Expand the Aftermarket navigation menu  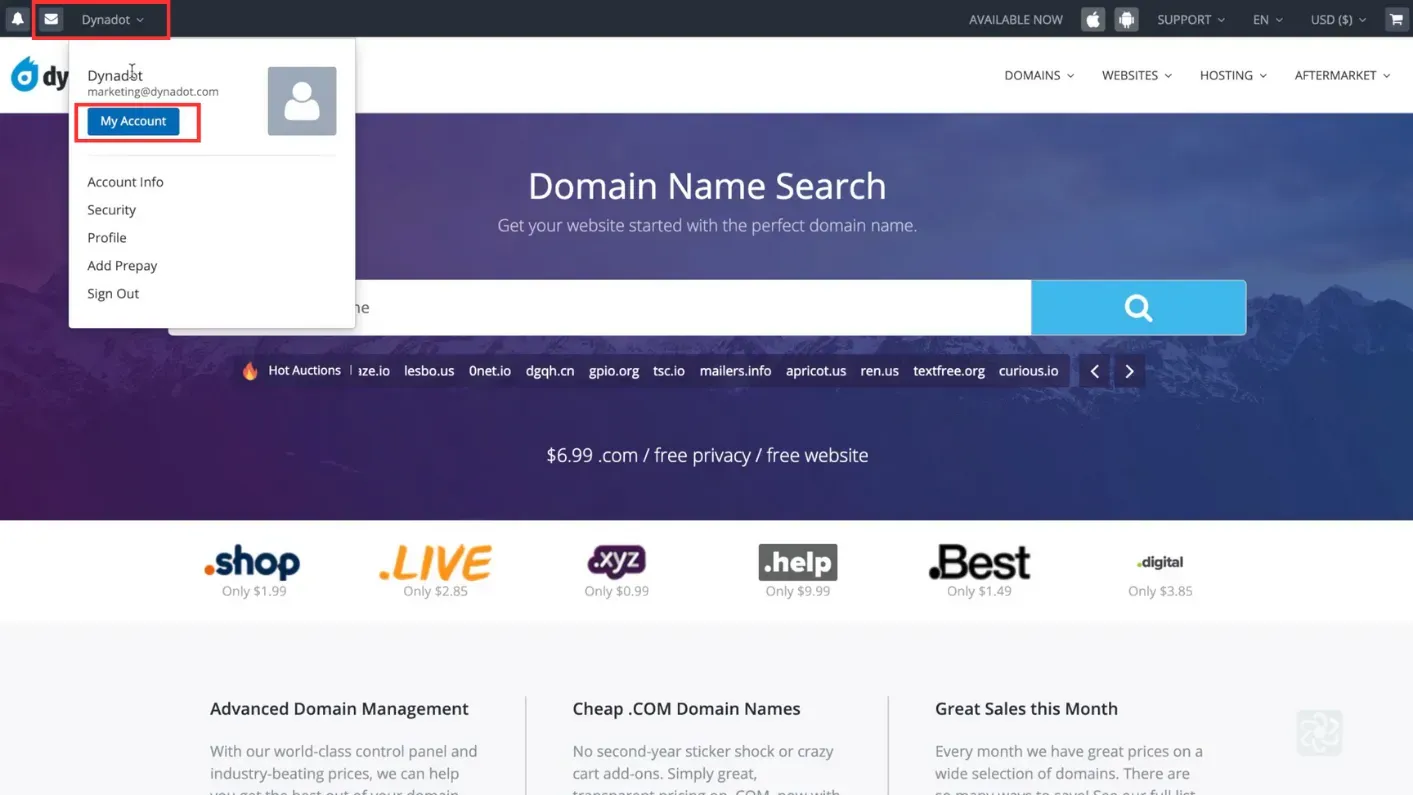pos(1342,75)
